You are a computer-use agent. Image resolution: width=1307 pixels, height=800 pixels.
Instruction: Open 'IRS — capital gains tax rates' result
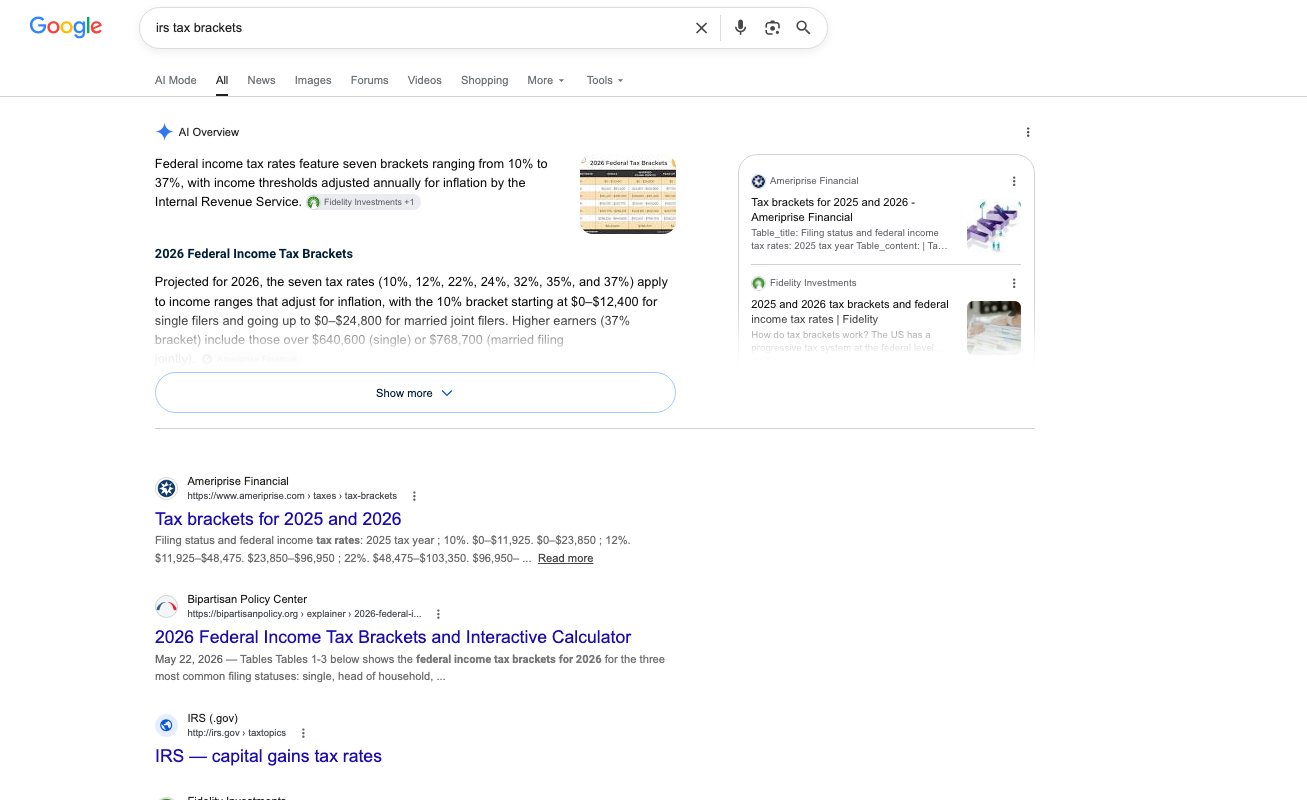(x=268, y=756)
